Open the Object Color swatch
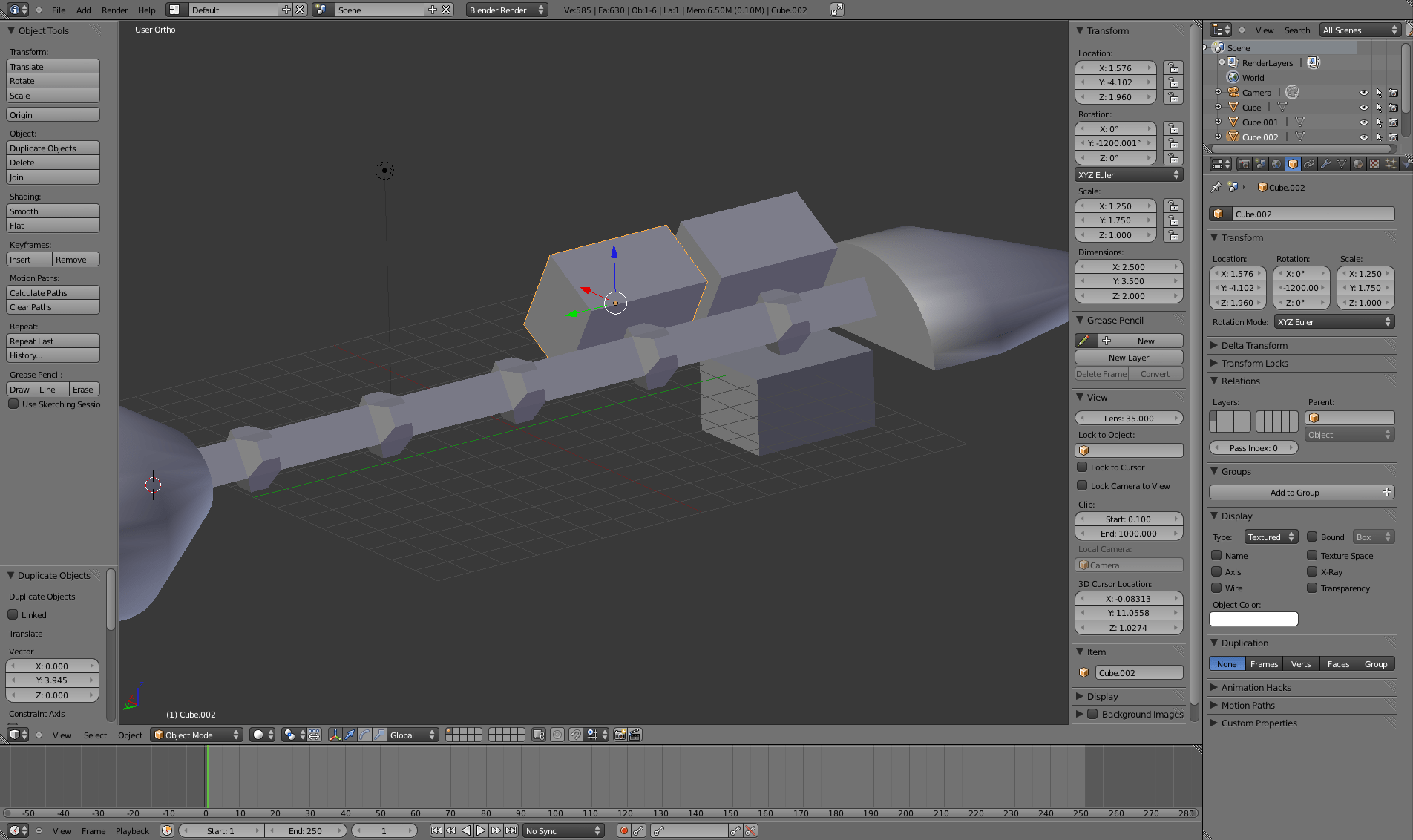Viewport: 1413px width, 840px height. tap(1253, 619)
